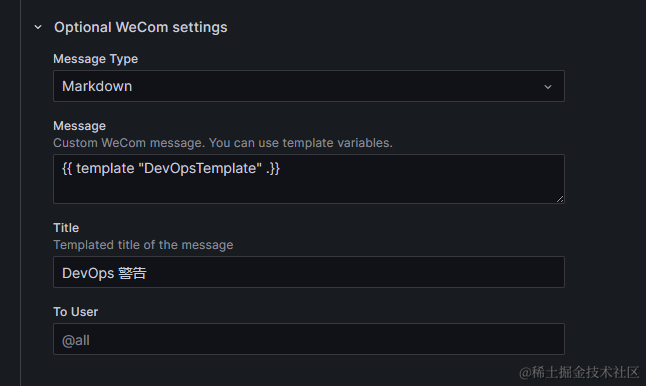This screenshot has height=386, width=646.
Task: Click the Custom WeCom message description text
Action: [x=223, y=143]
